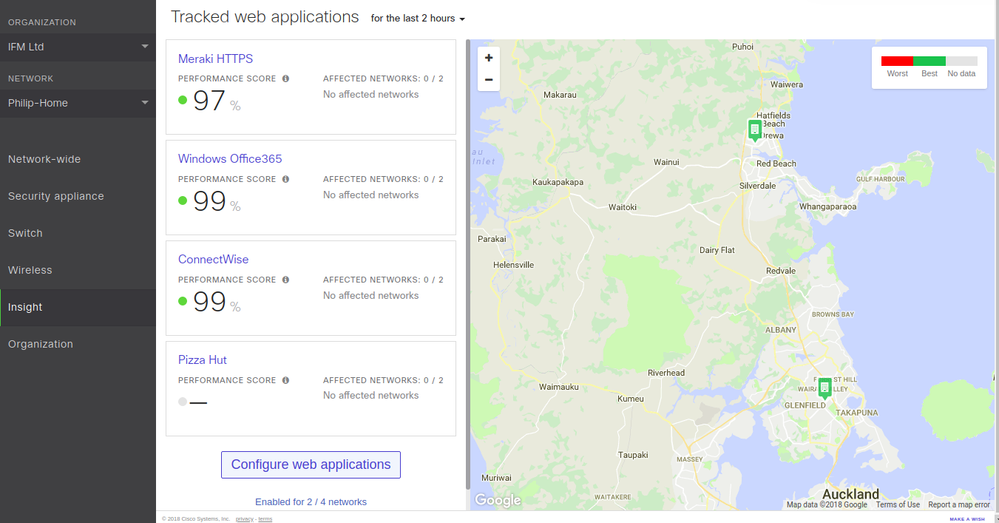Zoom in on the map
Viewport: 999px width, 523px height.
tap(489, 58)
